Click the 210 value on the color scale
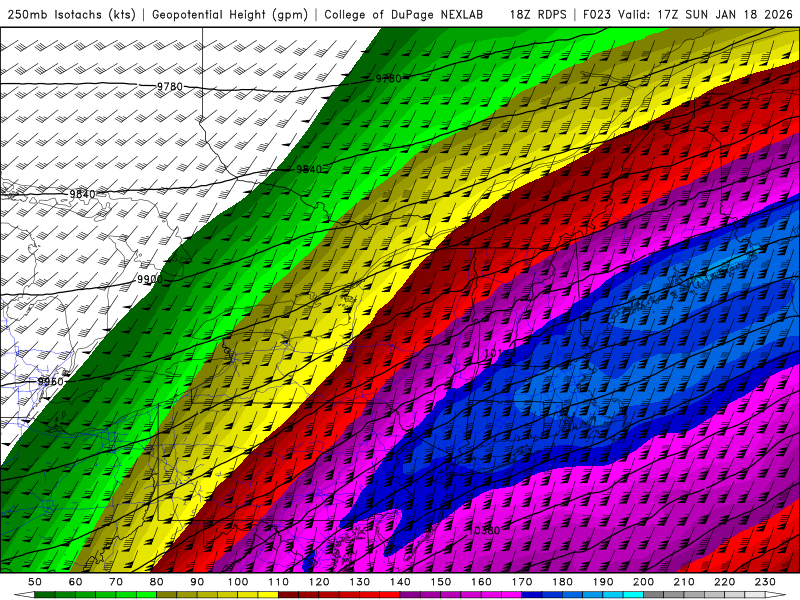This screenshot has height=600, width=800. click(684, 582)
